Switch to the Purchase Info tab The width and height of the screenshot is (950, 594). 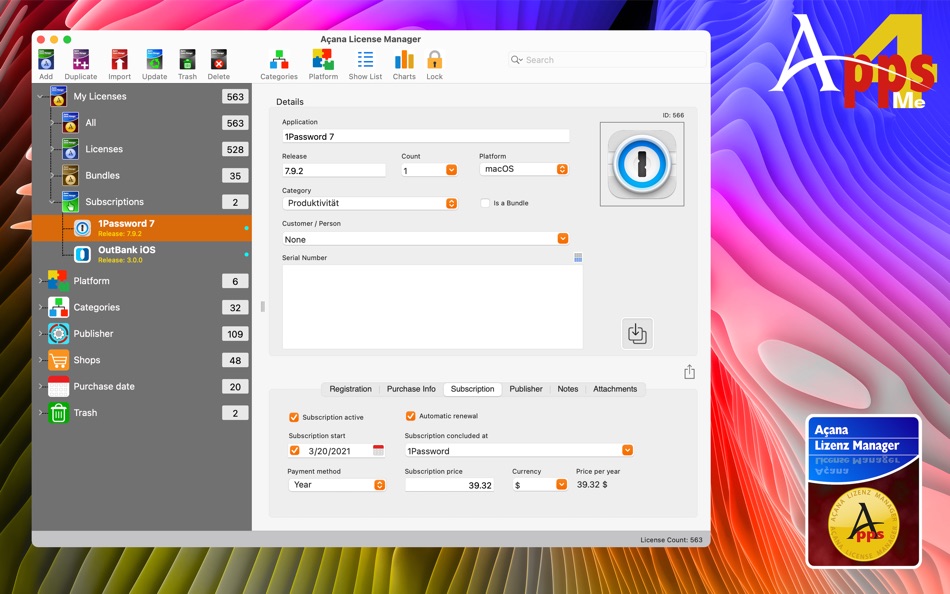point(411,389)
